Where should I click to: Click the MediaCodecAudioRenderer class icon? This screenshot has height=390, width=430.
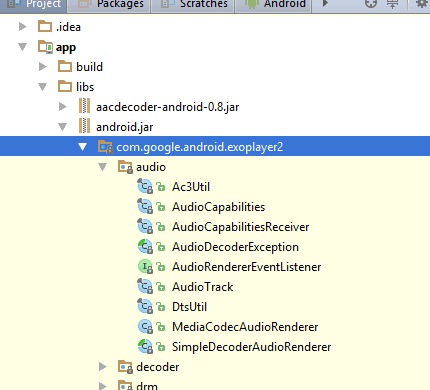pyautogui.click(x=145, y=327)
